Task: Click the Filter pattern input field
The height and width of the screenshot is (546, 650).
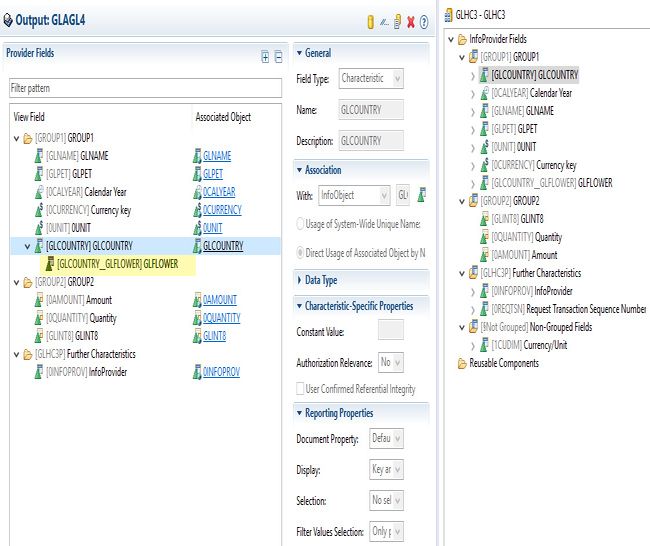Action: point(145,88)
